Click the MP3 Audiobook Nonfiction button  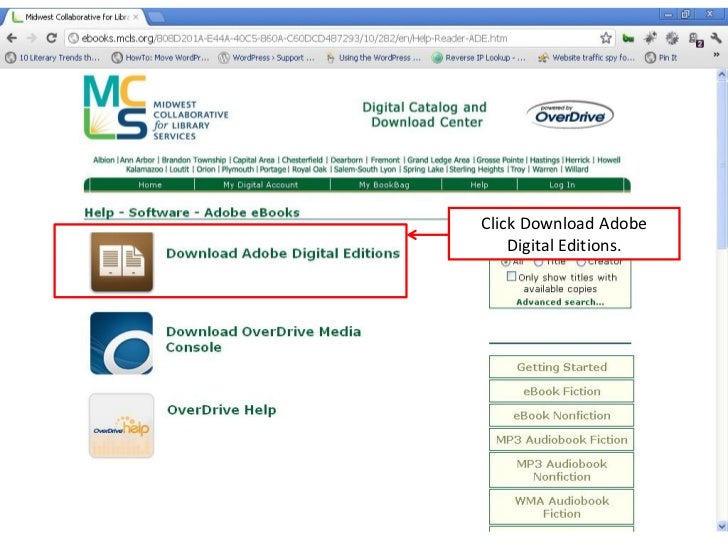(561, 470)
